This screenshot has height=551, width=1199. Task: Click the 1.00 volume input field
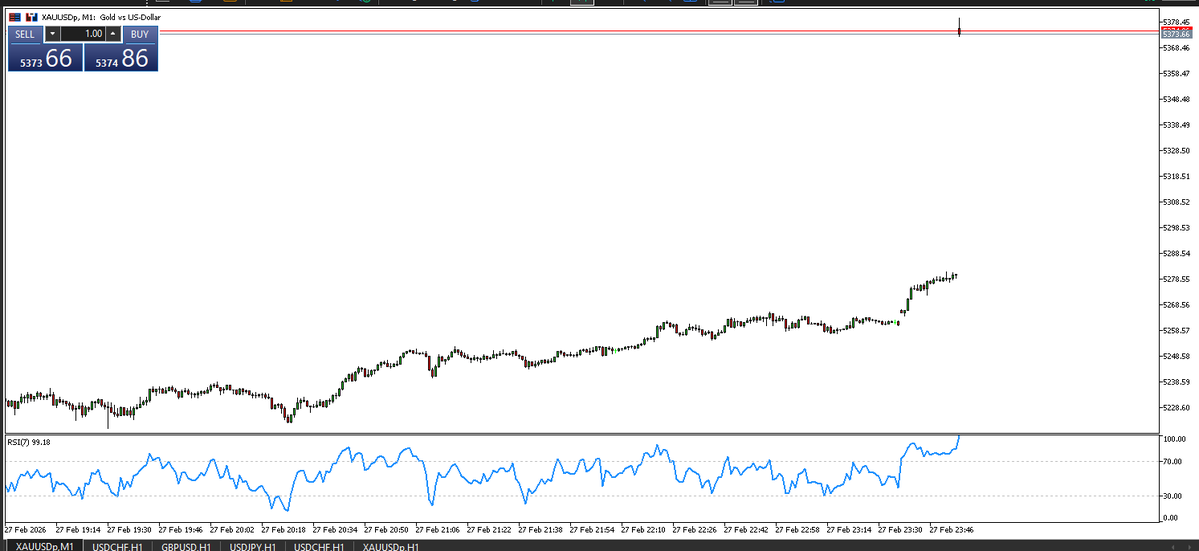tap(83, 34)
